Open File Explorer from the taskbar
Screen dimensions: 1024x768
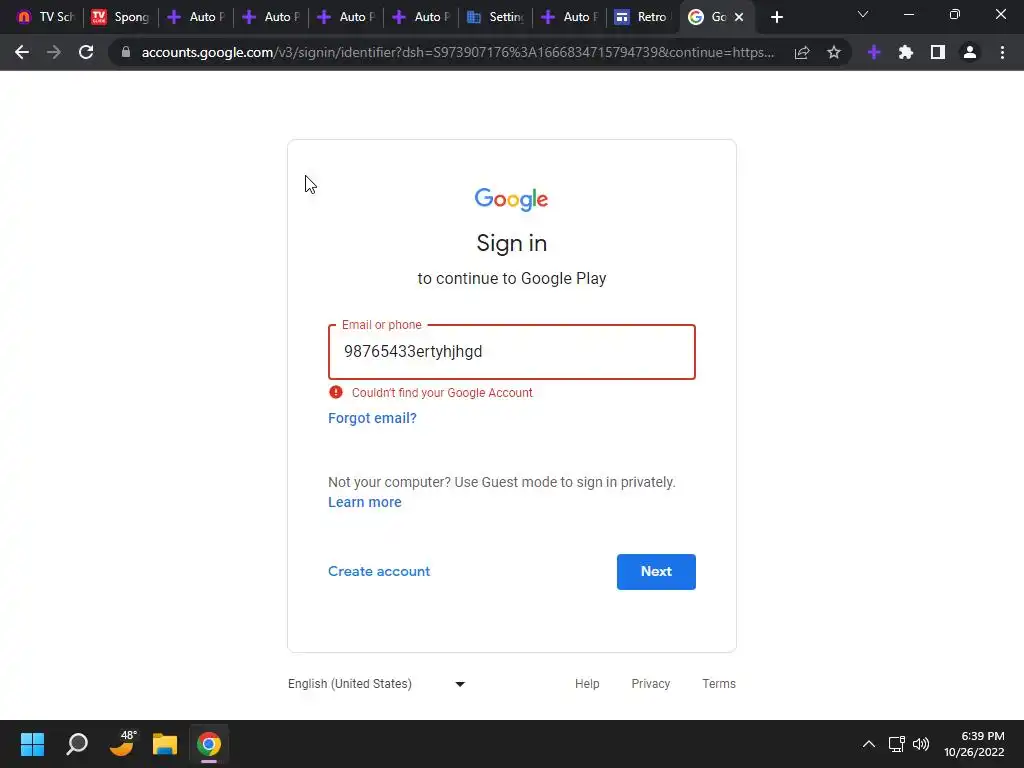(x=165, y=744)
